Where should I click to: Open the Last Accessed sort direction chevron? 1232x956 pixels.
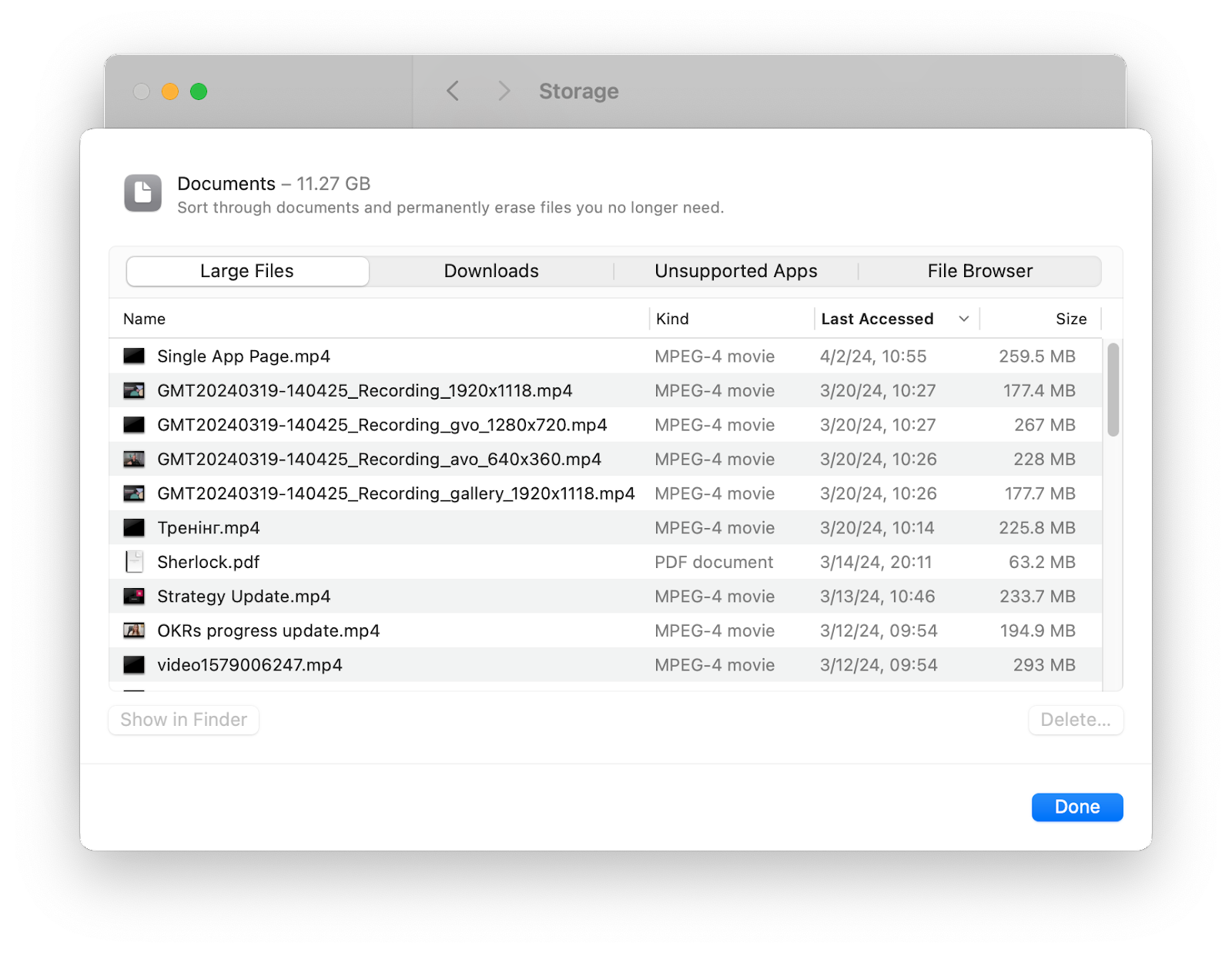(x=964, y=319)
